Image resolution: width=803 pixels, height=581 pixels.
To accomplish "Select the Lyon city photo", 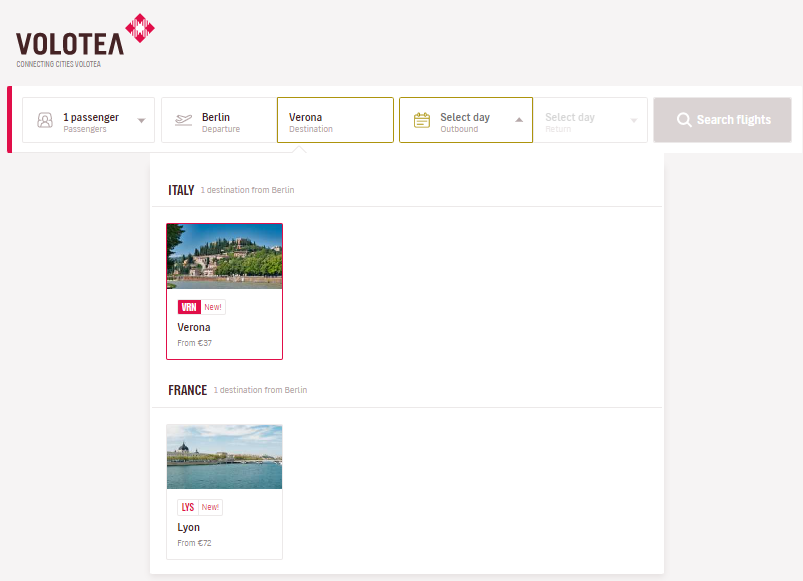I will coord(224,457).
